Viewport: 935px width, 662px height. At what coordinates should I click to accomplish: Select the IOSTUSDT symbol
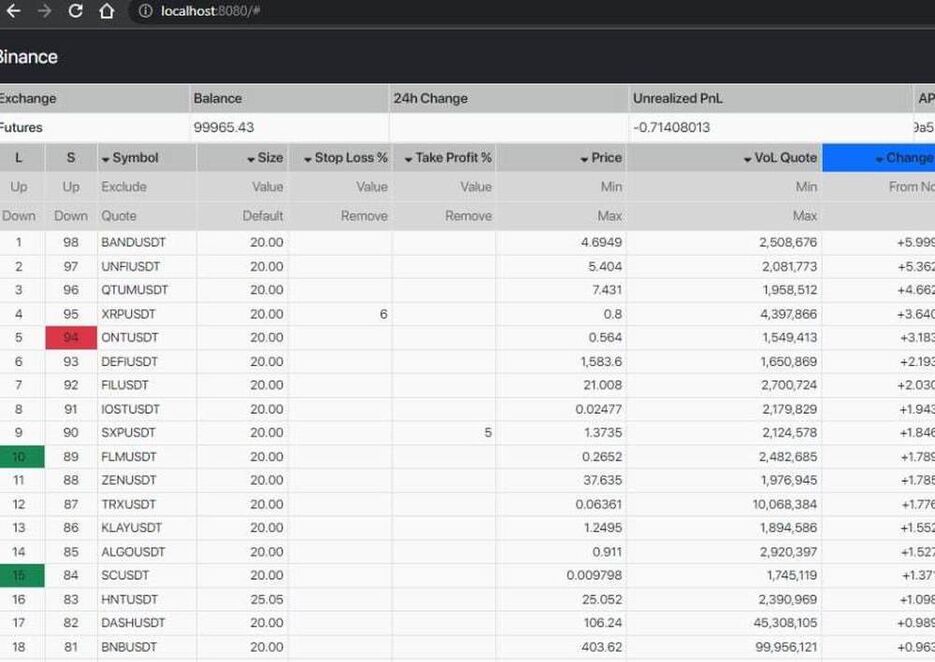click(x=131, y=409)
